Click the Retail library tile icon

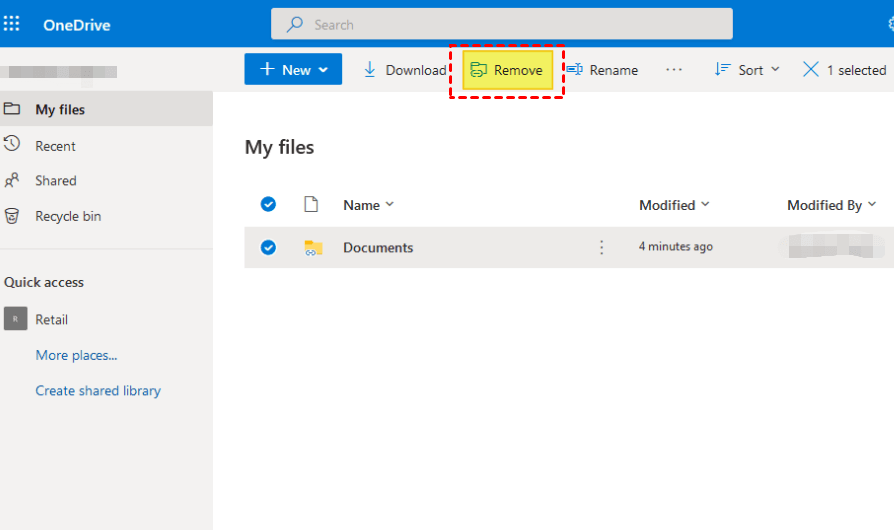[15, 319]
